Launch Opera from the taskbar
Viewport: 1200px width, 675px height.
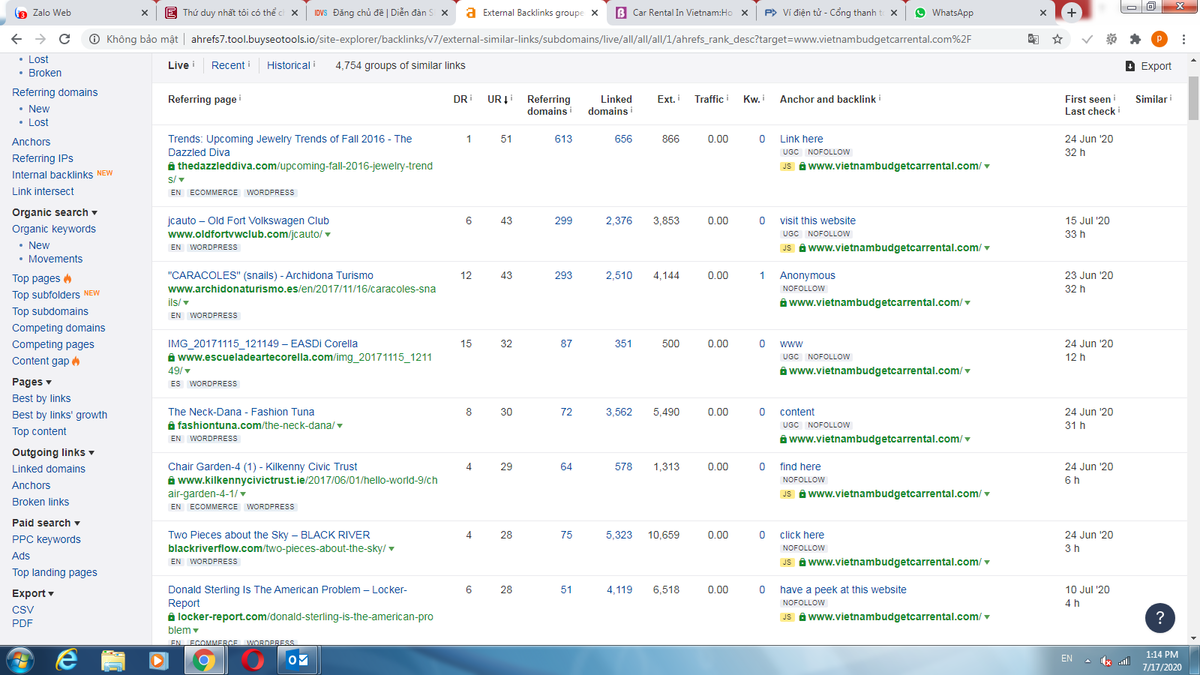pyautogui.click(x=251, y=660)
